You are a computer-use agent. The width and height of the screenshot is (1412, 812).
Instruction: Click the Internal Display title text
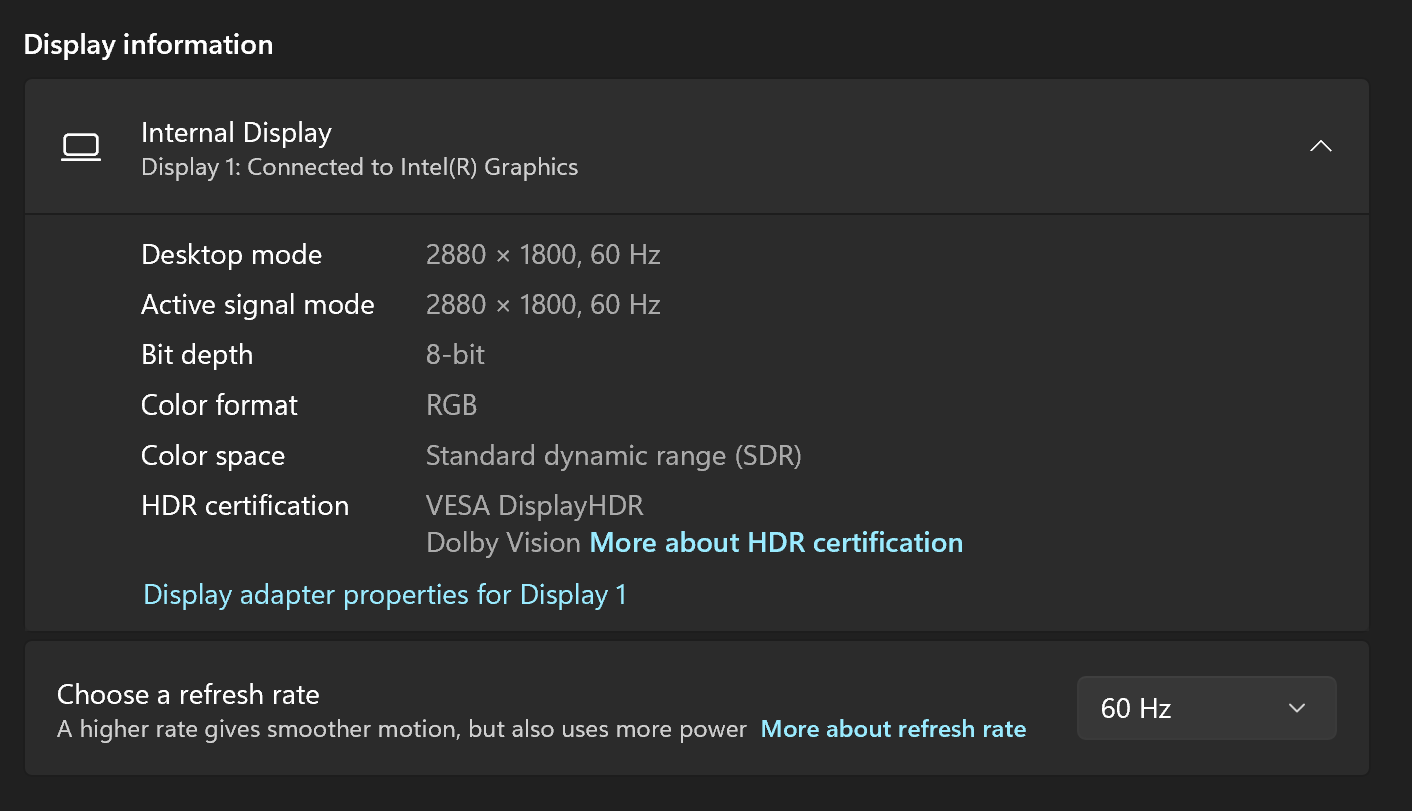point(236,133)
